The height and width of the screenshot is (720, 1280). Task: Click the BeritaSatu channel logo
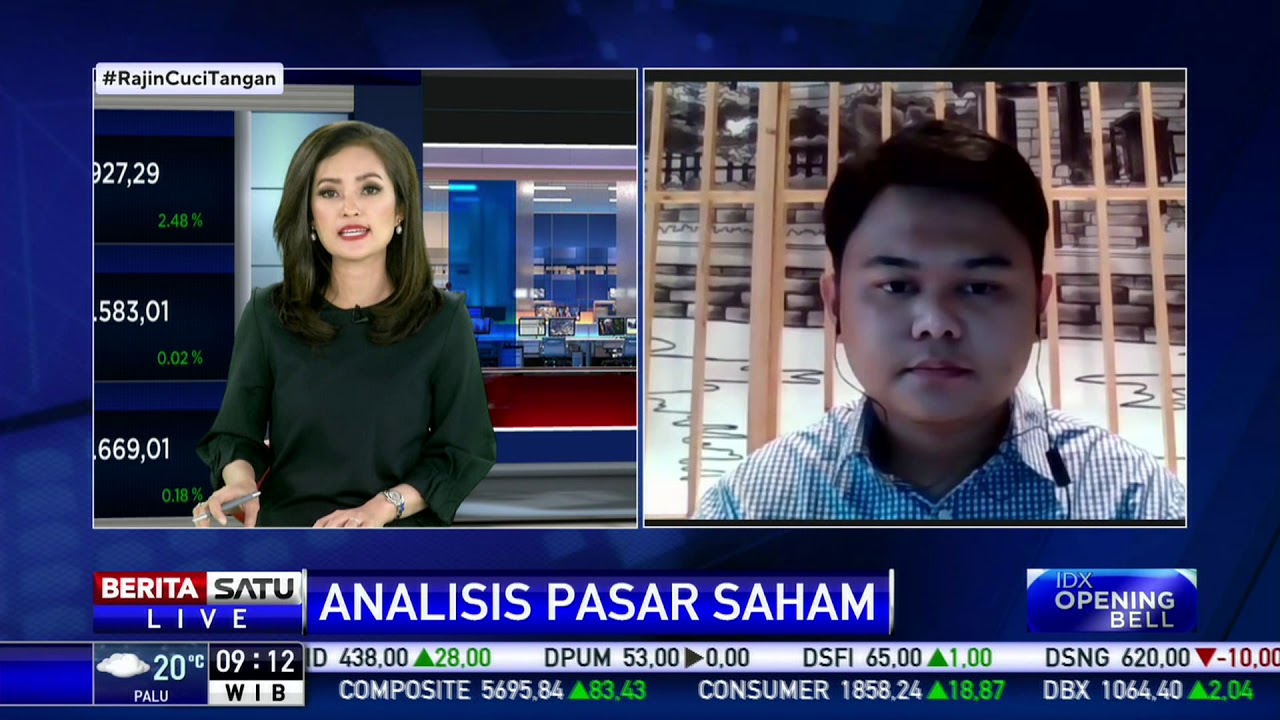click(x=198, y=589)
